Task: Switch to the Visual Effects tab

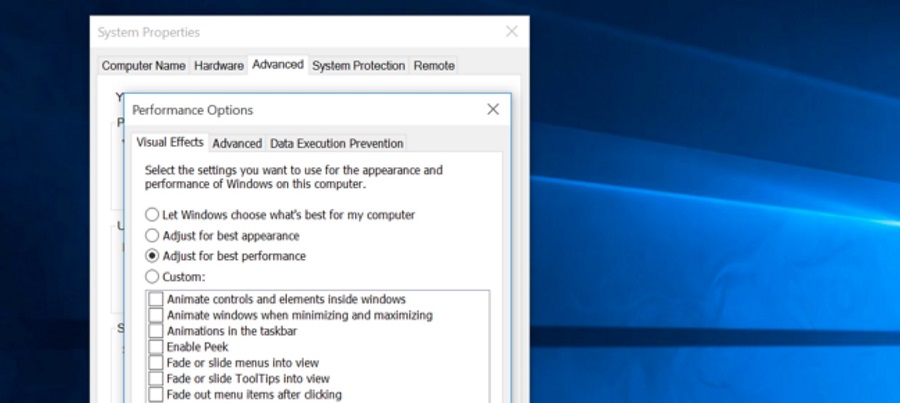Action: (x=169, y=143)
